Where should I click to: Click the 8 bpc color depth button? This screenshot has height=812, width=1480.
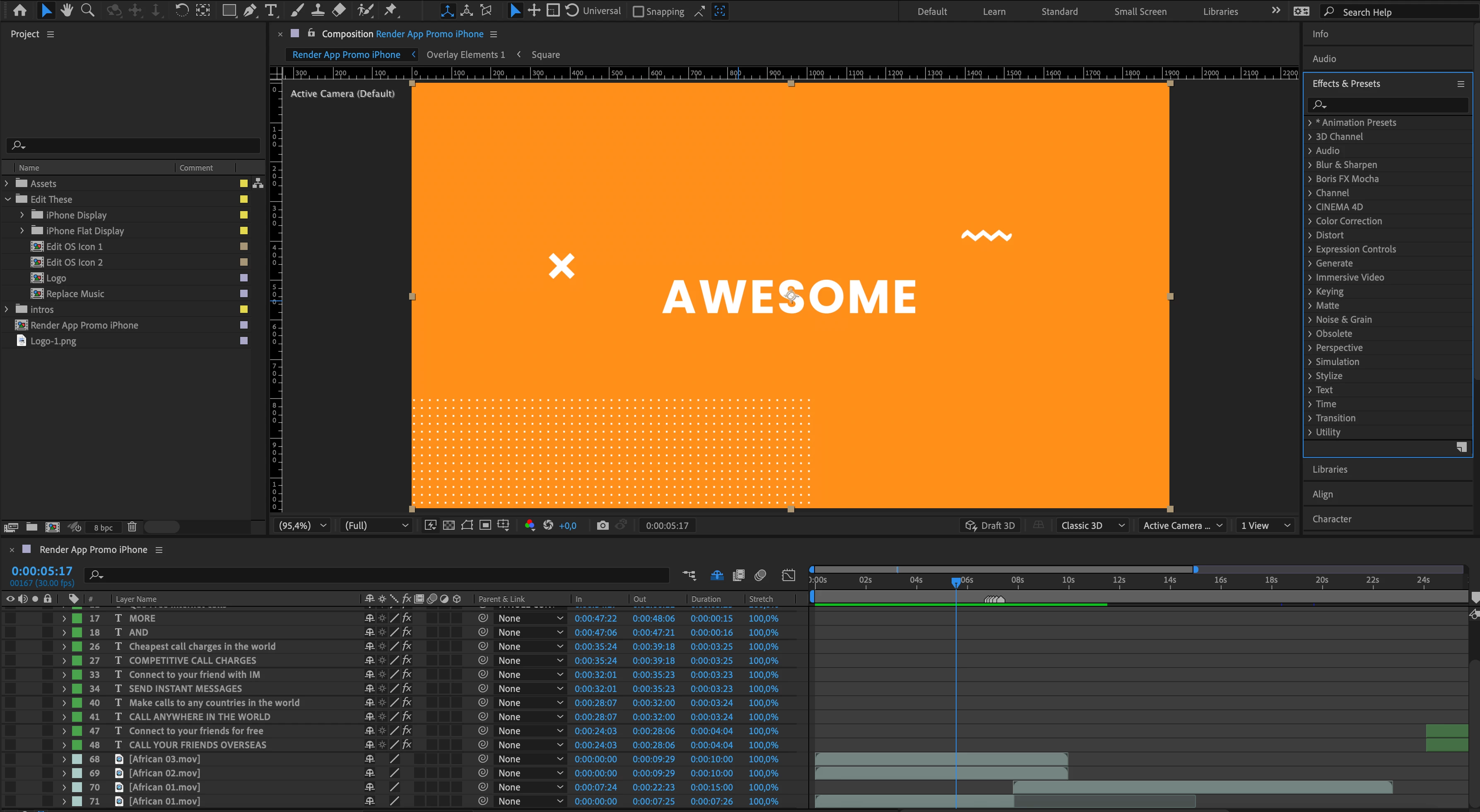(x=104, y=527)
